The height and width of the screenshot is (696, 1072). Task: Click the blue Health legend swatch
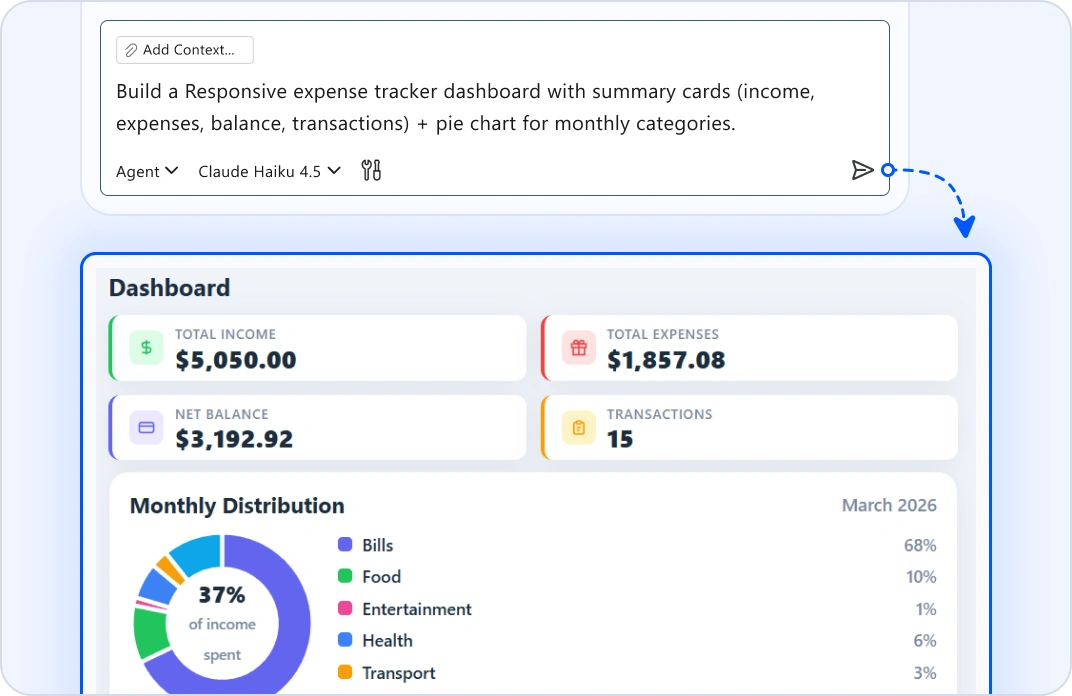tap(345, 639)
